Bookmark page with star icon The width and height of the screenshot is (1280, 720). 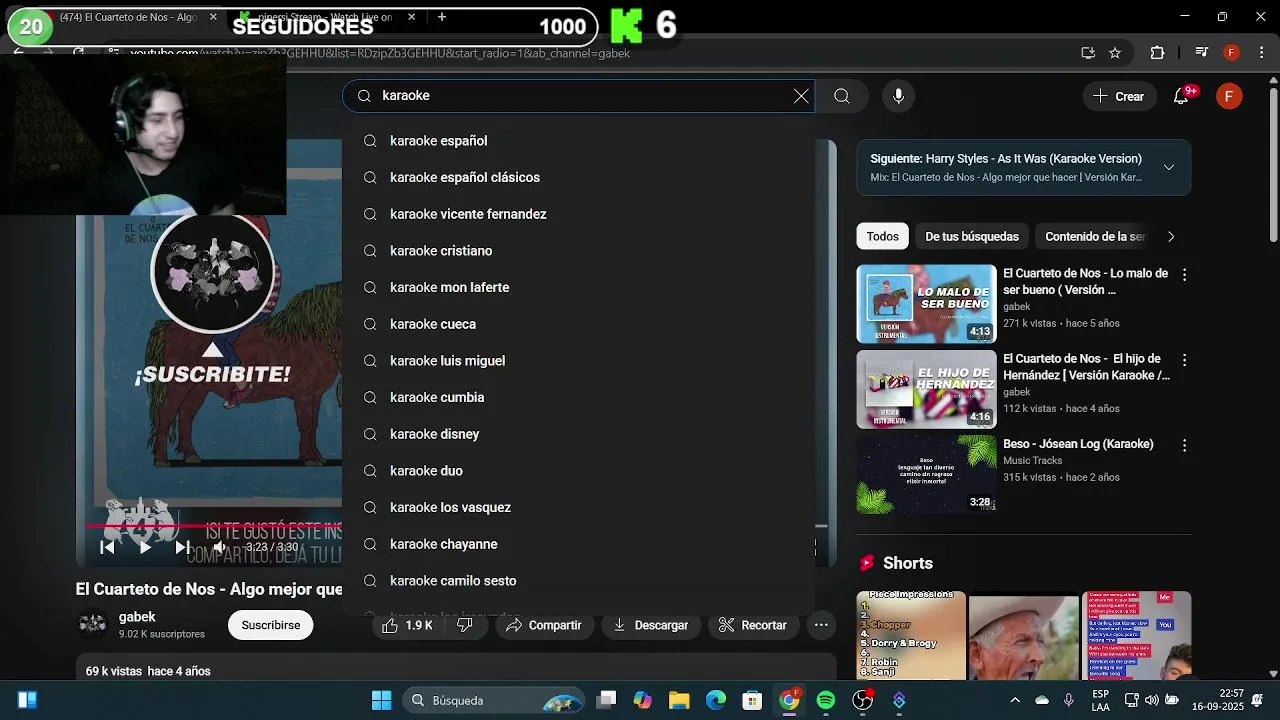[x=1115, y=53]
